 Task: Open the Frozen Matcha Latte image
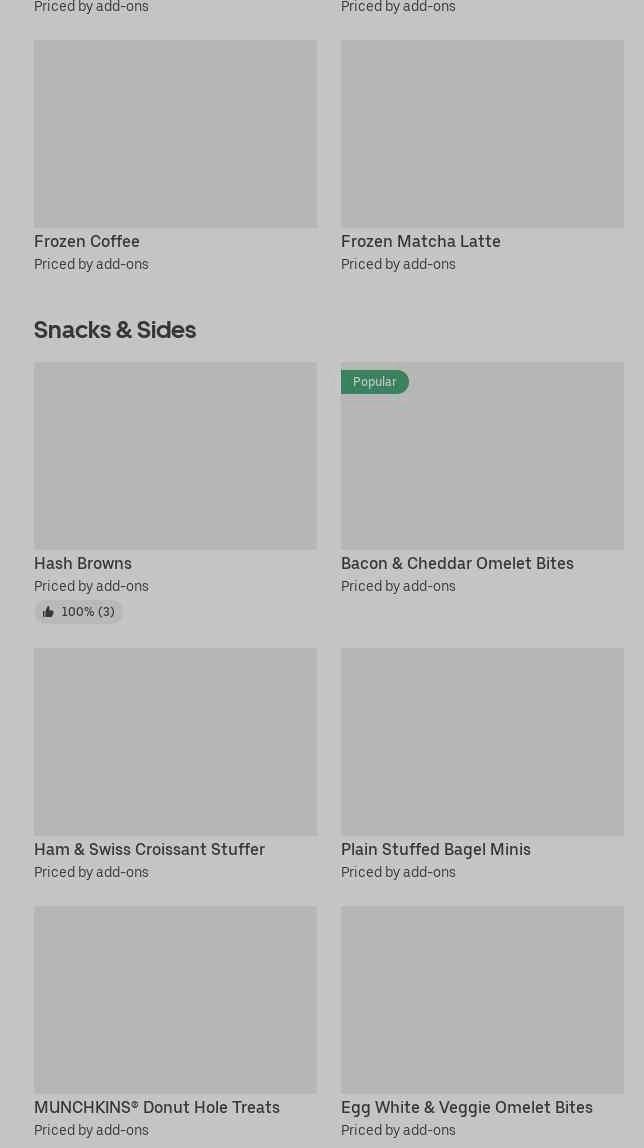coord(482,134)
